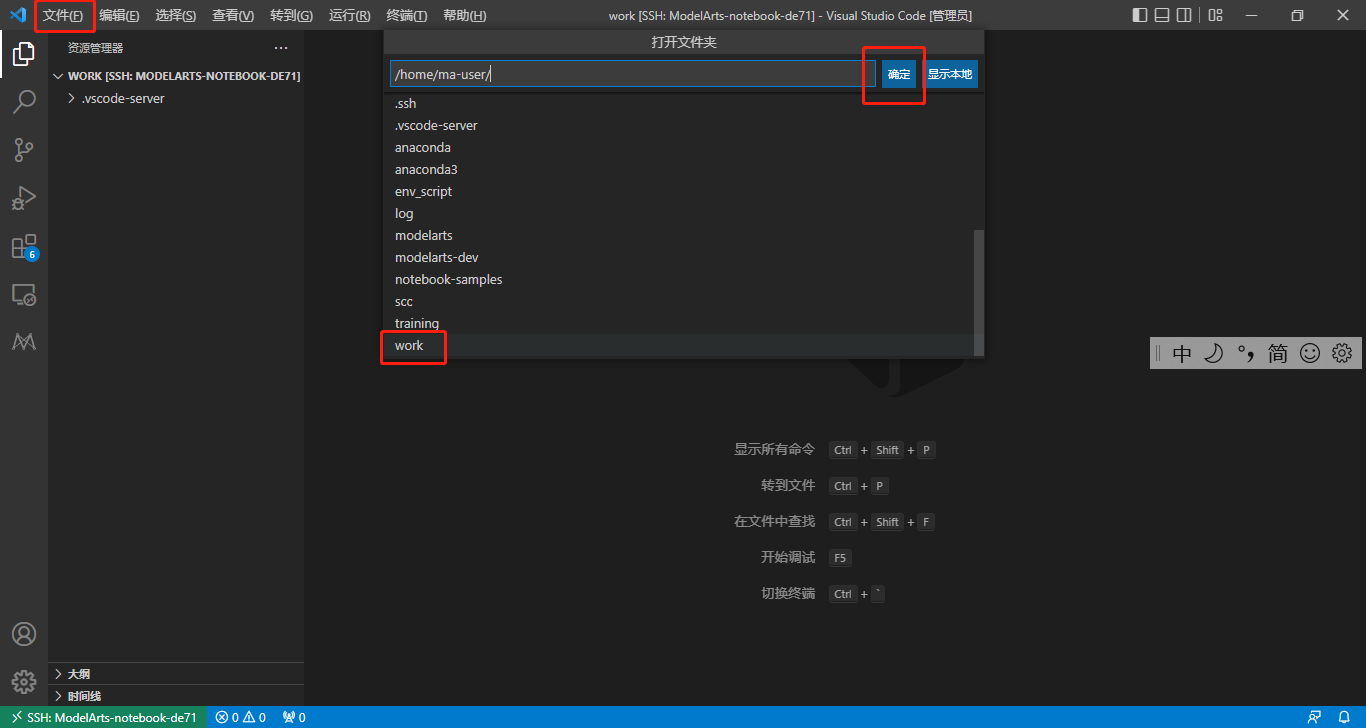Open the 选择(S) menu
Image resolution: width=1366 pixels, height=728 pixels.
tap(176, 15)
